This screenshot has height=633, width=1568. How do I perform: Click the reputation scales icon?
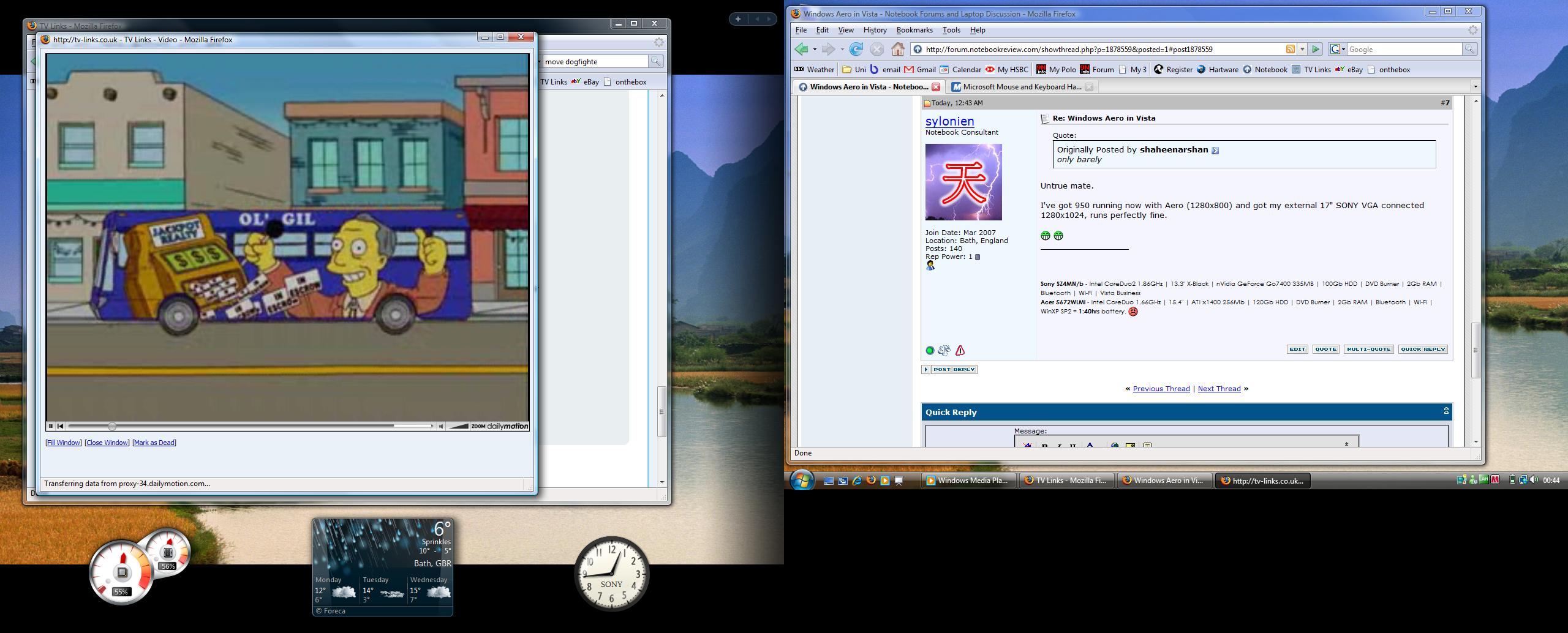[x=944, y=351]
